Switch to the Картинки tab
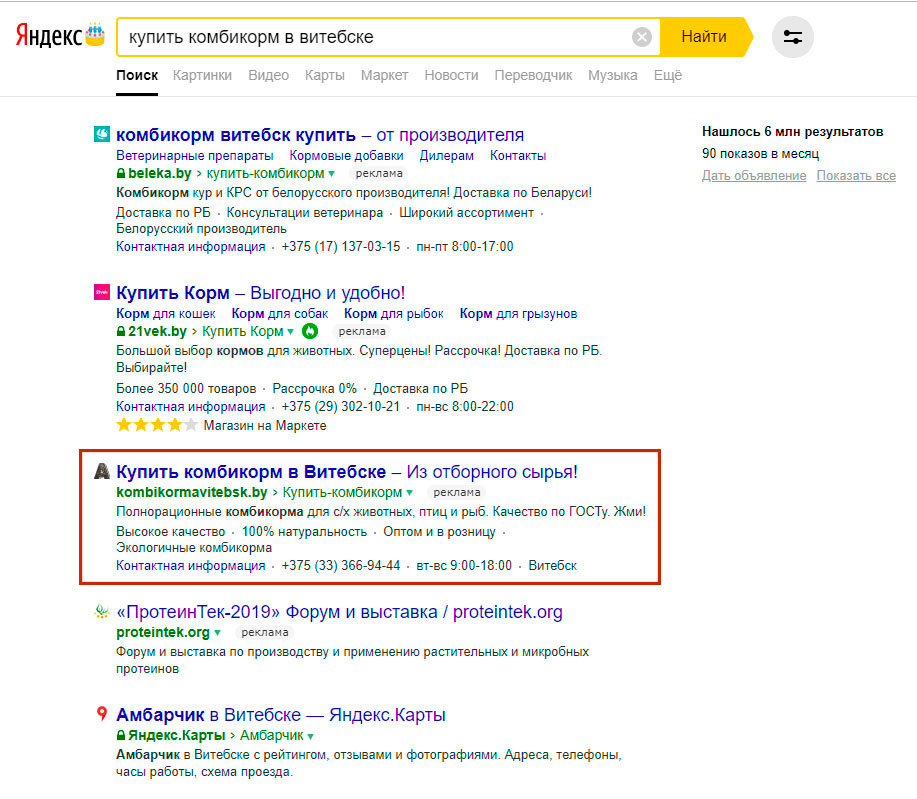The image size is (917, 799). tap(202, 75)
